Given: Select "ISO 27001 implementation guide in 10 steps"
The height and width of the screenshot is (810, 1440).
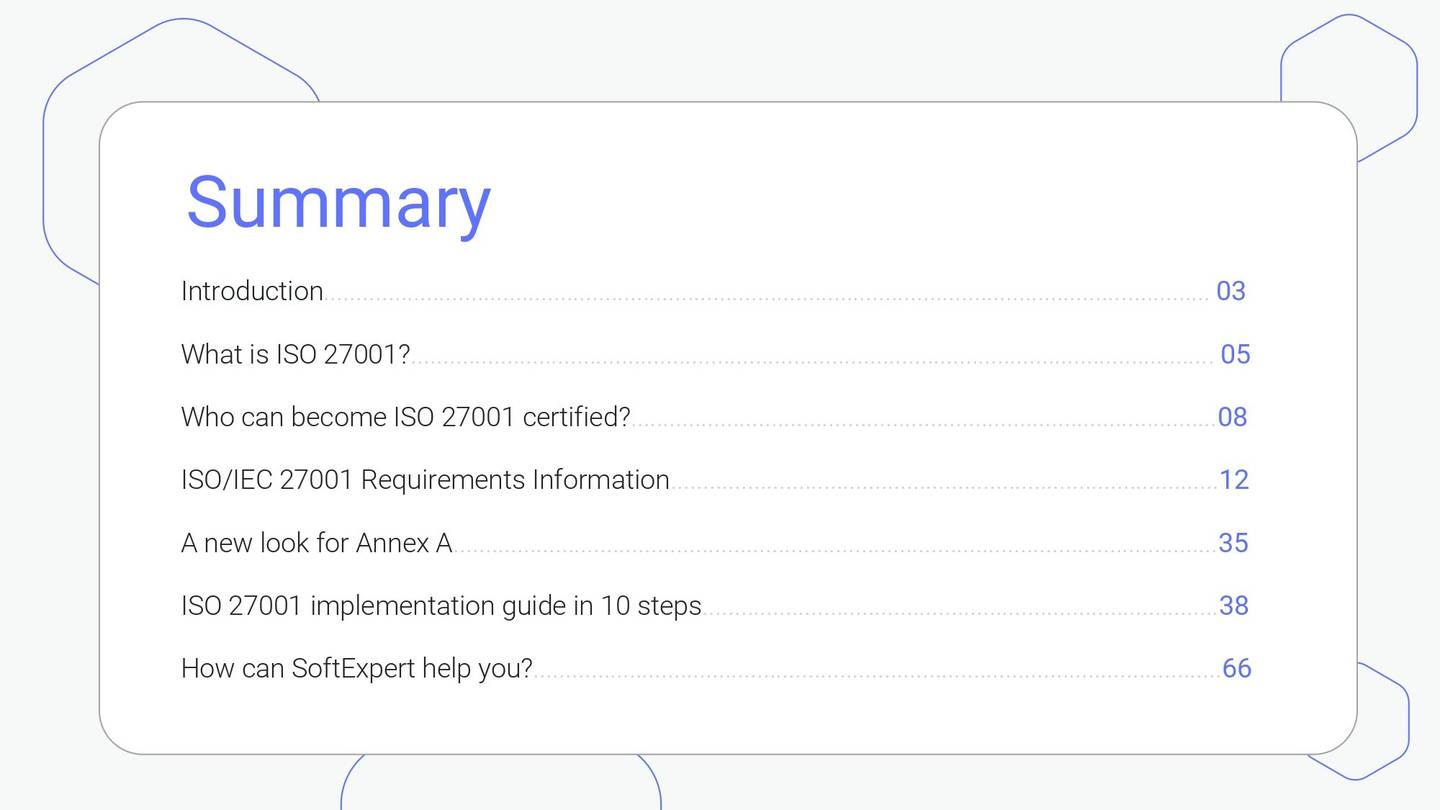Looking at the screenshot, I should 441,605.
